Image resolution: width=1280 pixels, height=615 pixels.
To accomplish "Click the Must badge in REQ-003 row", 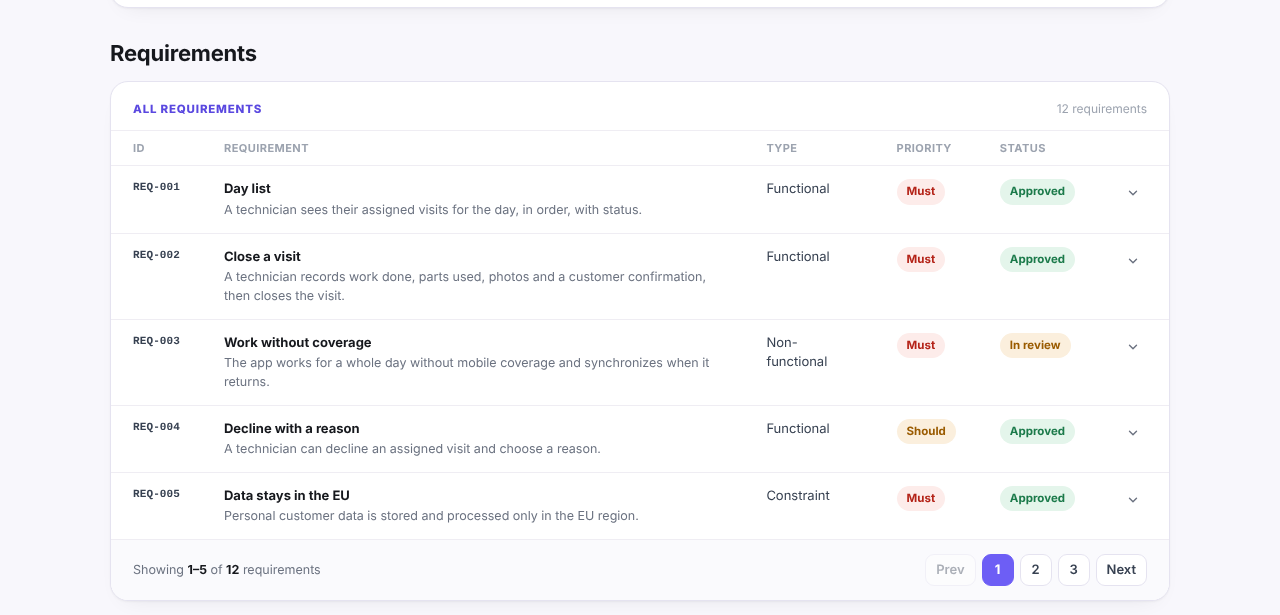I will (921, 346).
